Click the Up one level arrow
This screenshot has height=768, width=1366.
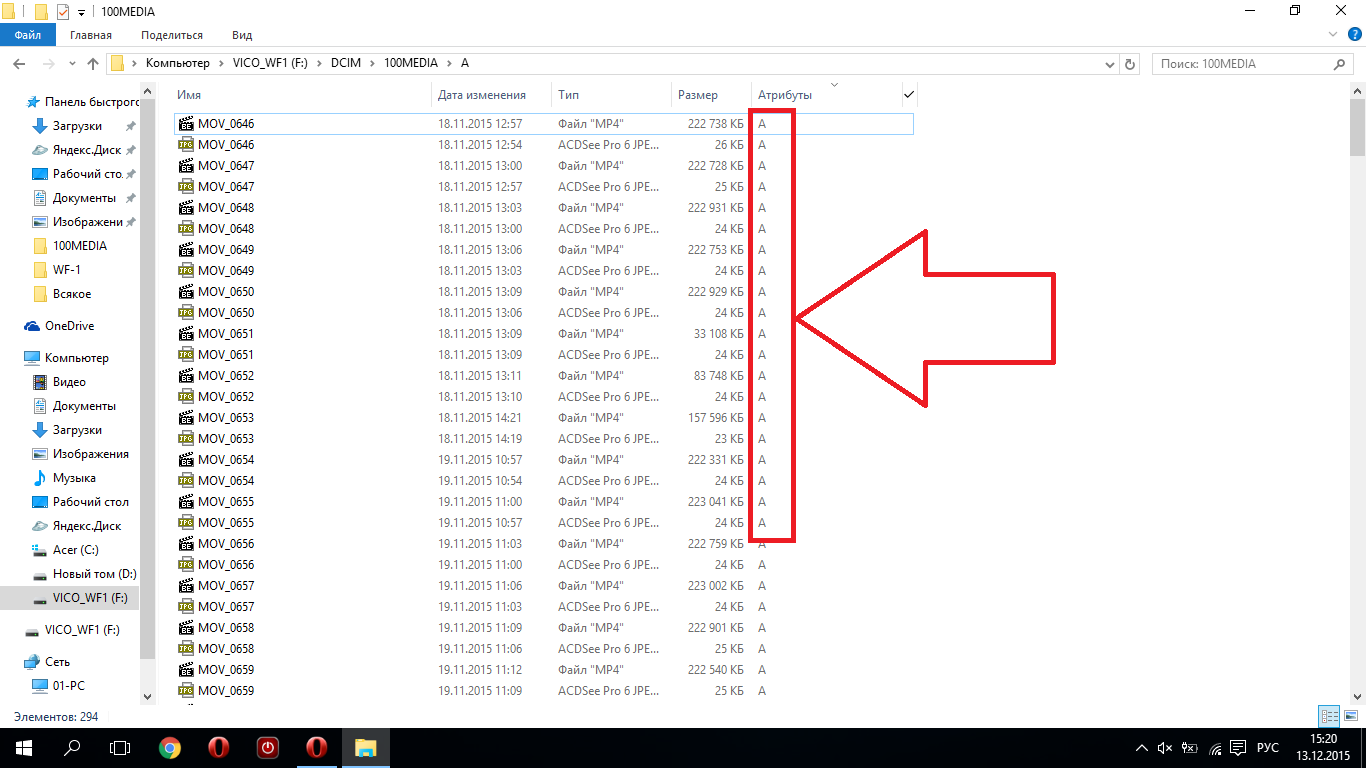[93, 64]
